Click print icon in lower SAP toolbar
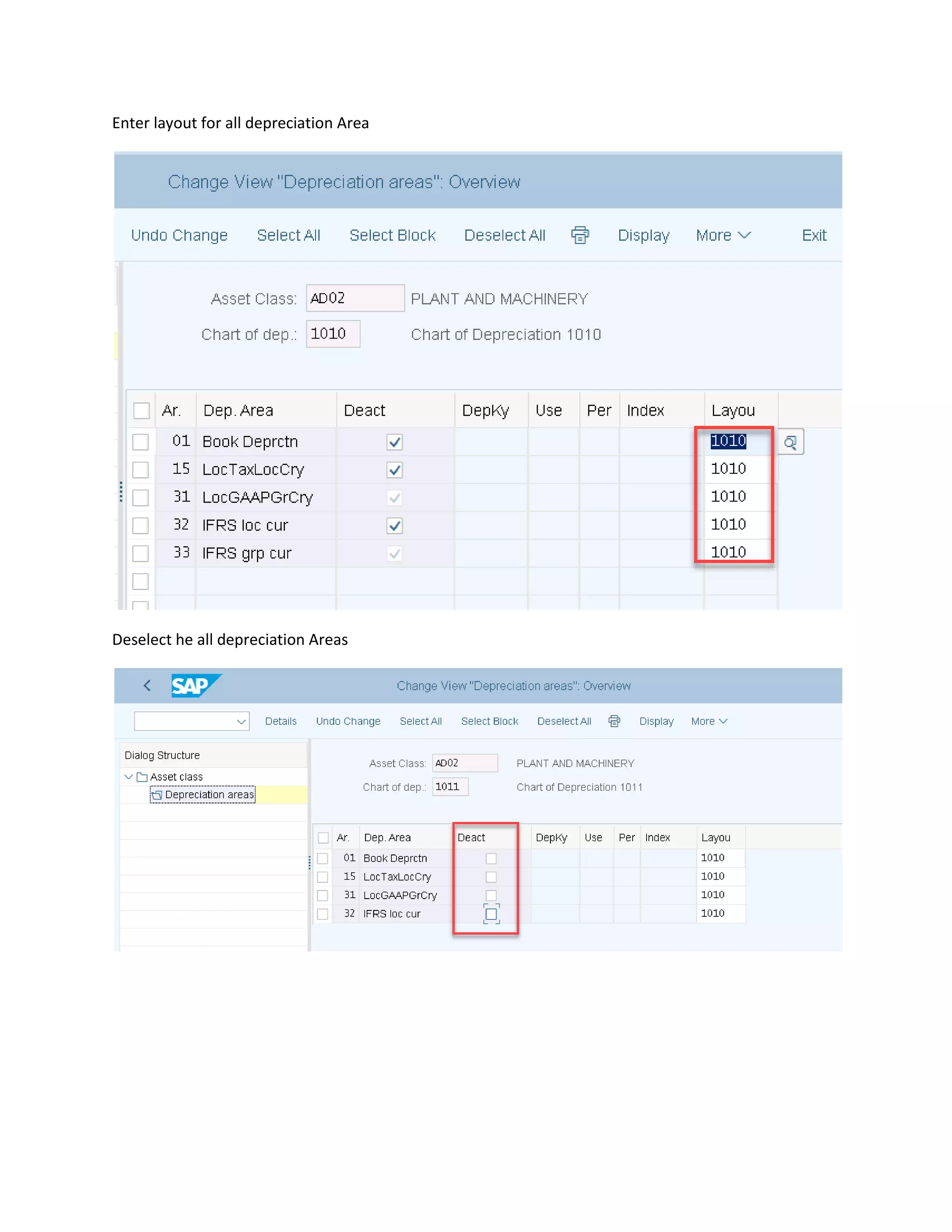Screen dimensions: 952x1232 click(x=614, y=721)
